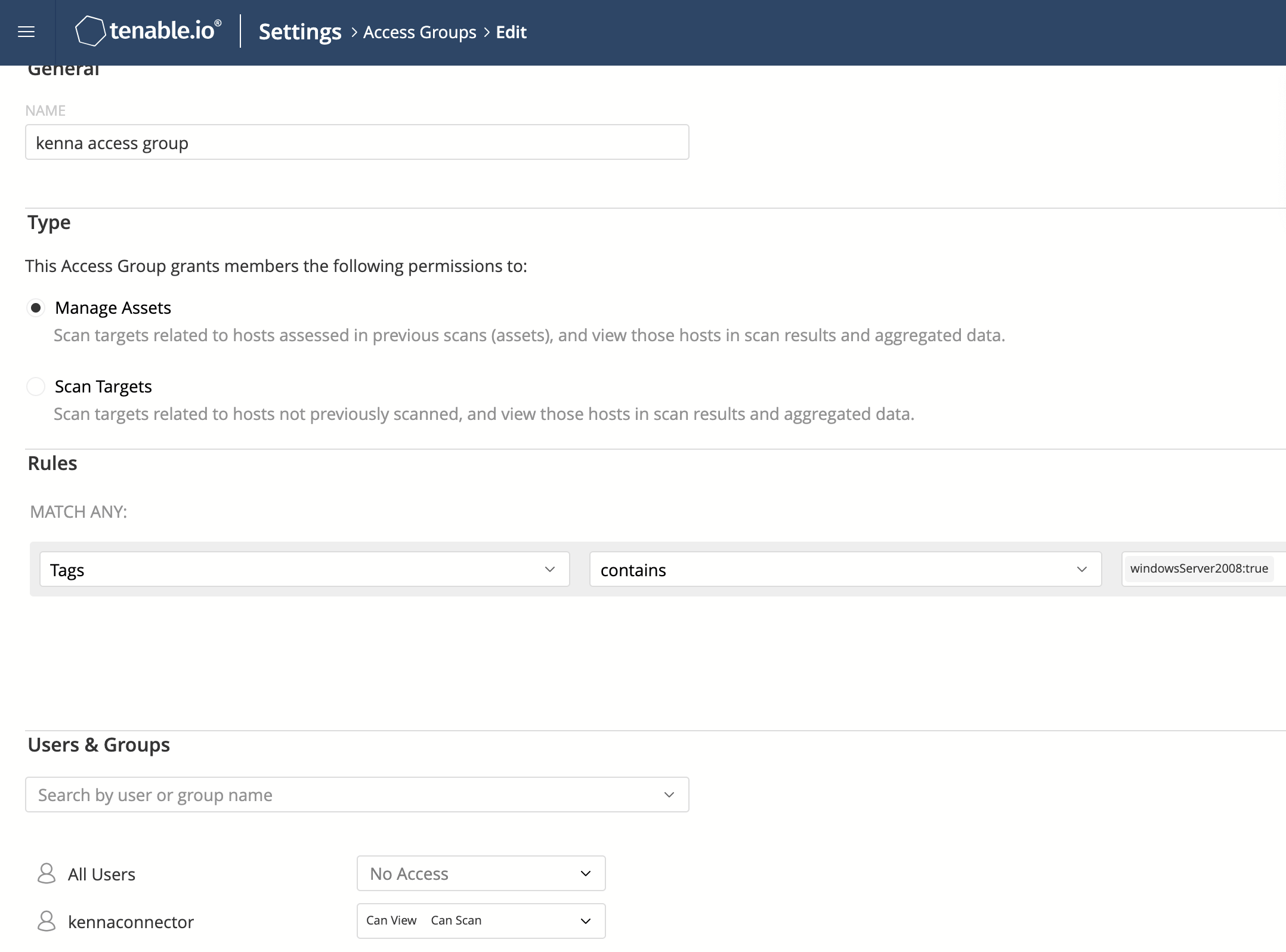This screenshot has width=1286, height=952.
Task: Click the All Users label
Action: [100, 873]
